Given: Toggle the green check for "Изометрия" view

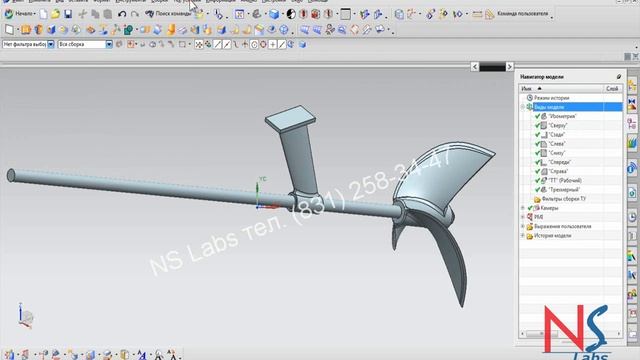Looking at the screenshot, I should (538, 116).
